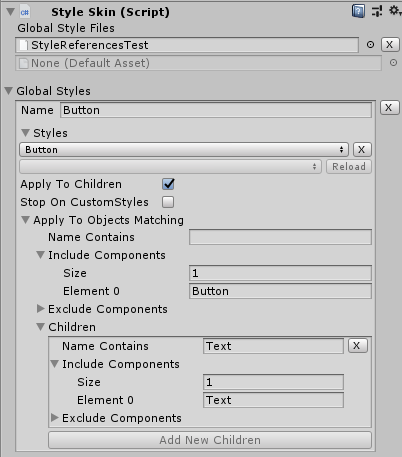
Task: Delete the Button global style entry
Action: [x=389, y=108]
